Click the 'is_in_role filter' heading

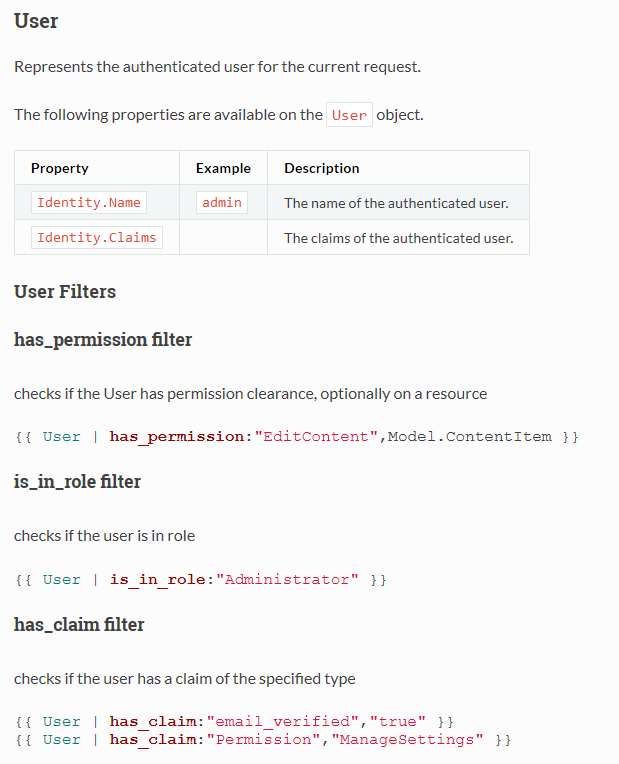77,482
